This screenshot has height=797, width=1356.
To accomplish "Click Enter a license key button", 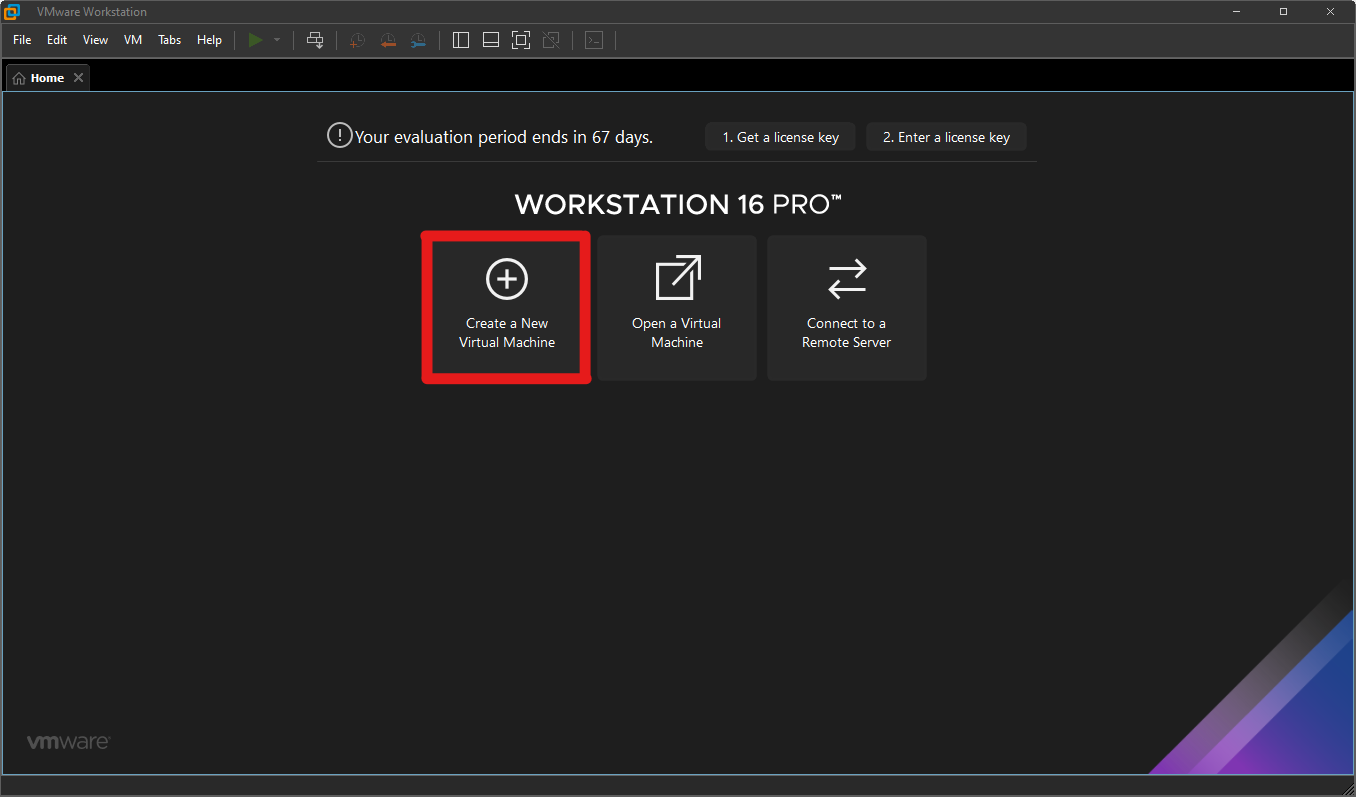I will (x=946, y=137).
